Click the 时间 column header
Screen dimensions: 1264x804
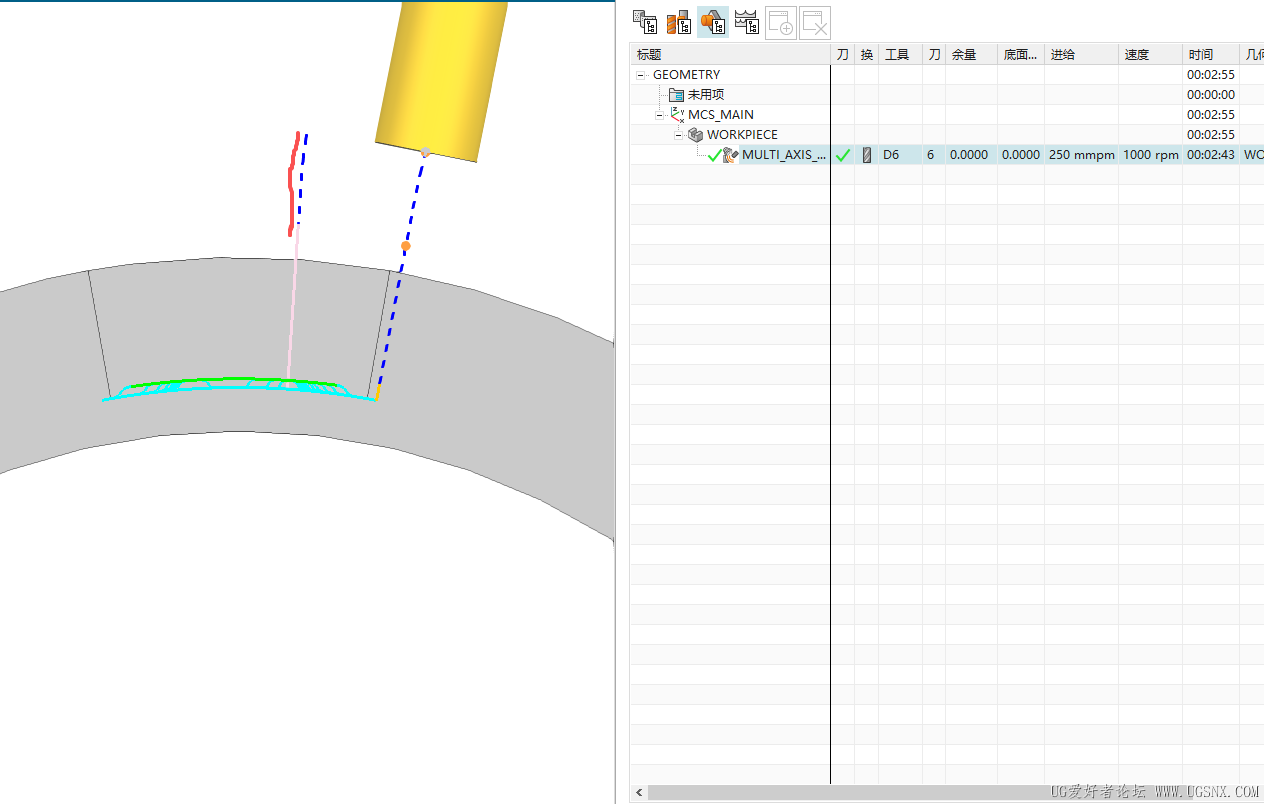coord(1211,55)
